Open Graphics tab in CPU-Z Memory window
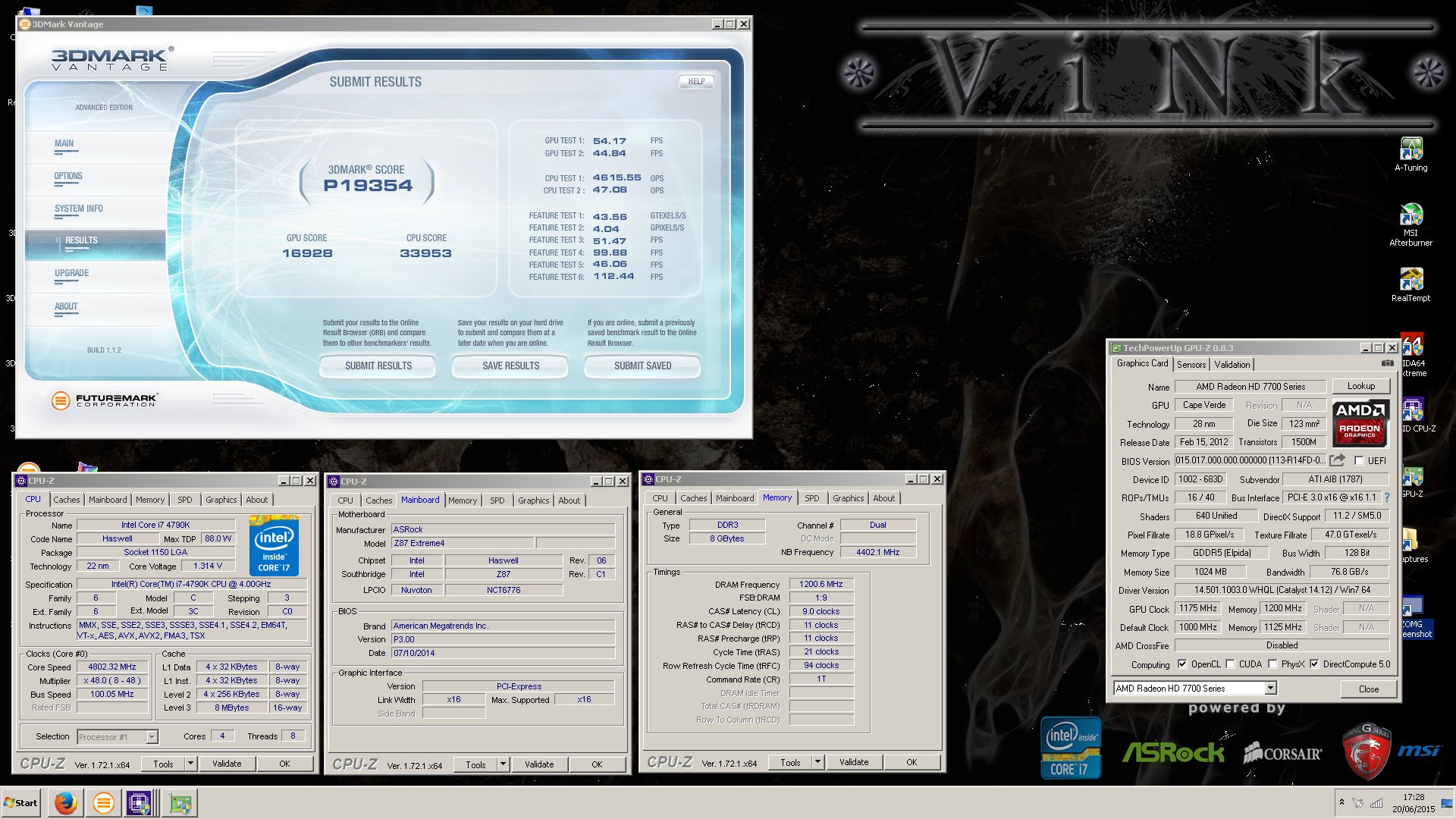1456x819 pixels. click(848, 498)
